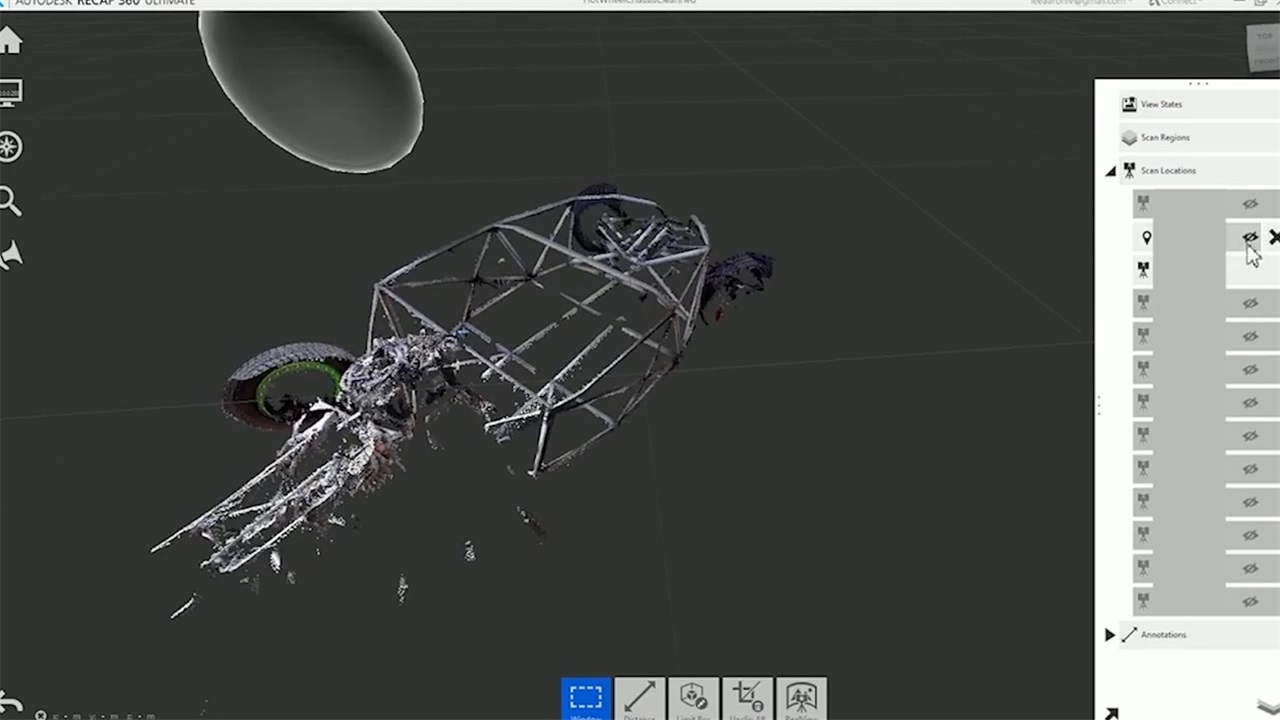Open the View States section
The height and width of the screenshot is (720, 1280).
pos(1199,104)
